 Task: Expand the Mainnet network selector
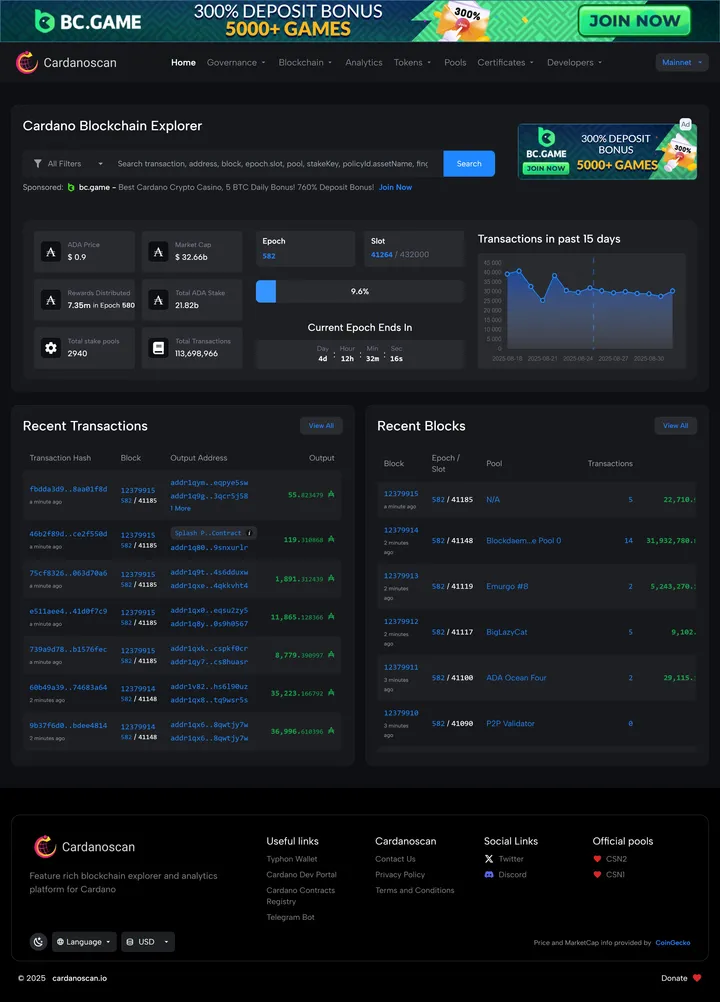682,63
